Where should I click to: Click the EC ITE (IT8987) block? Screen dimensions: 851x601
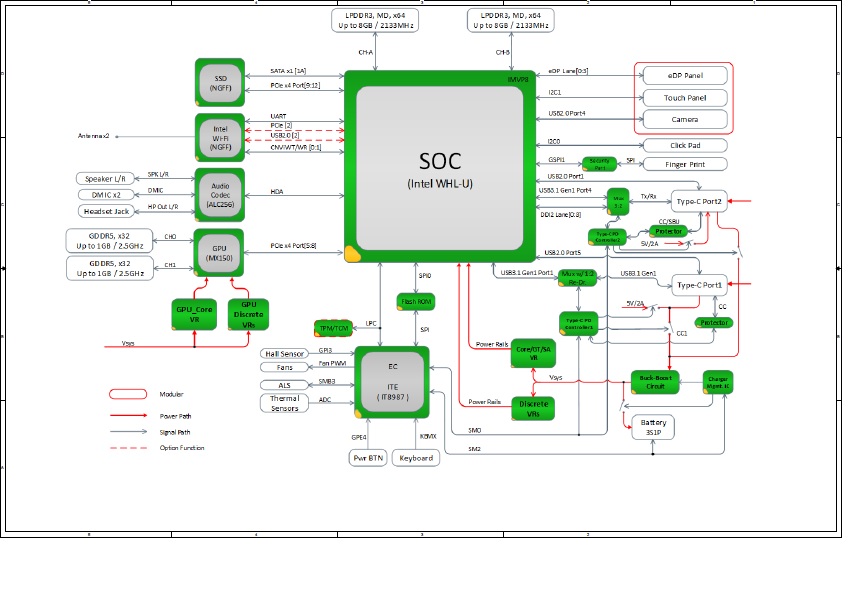point(392,382)
